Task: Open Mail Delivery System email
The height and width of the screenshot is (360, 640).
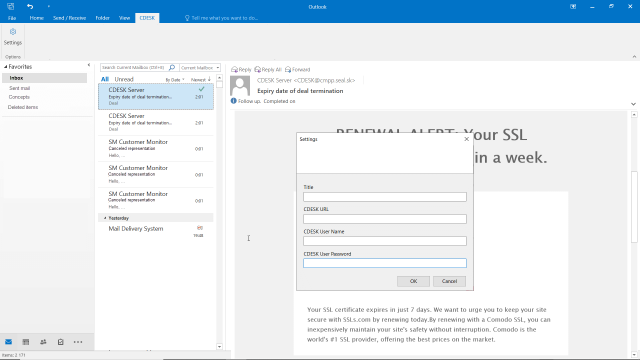Action: [156, 231]
